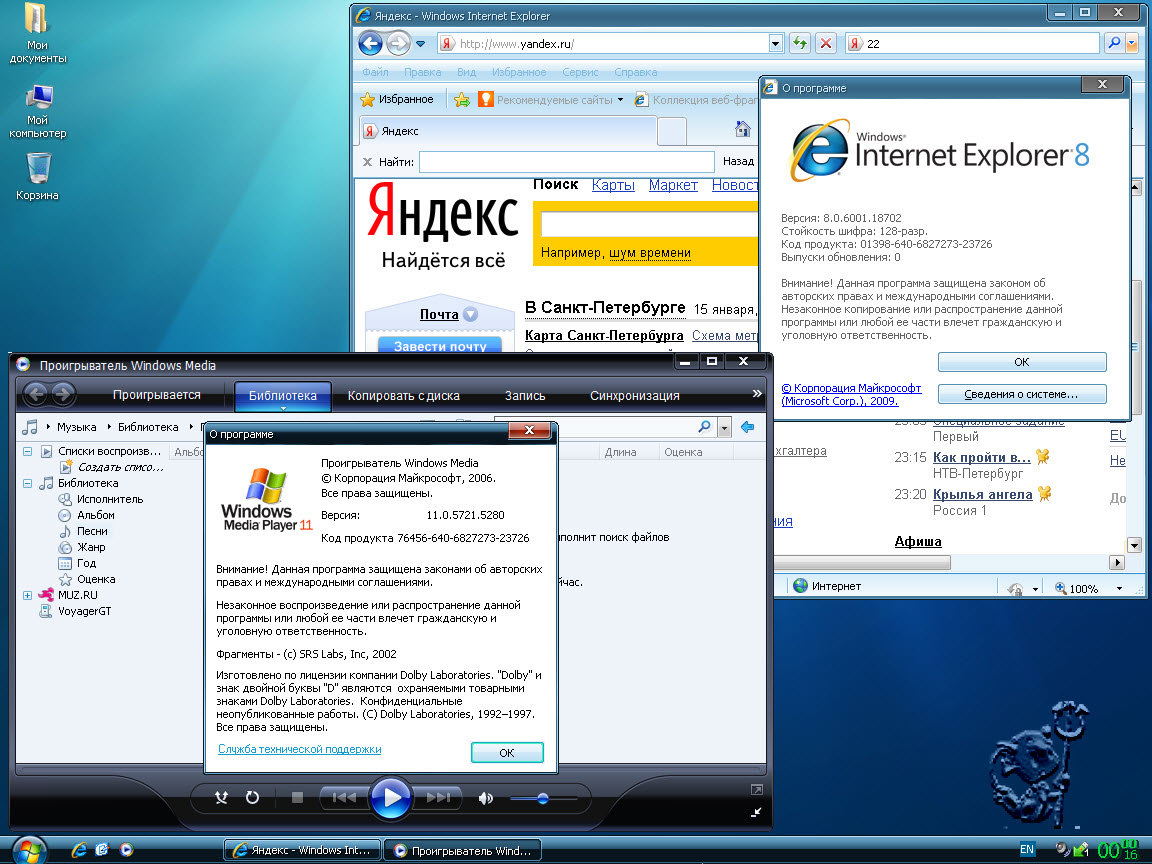Click the IE Home page icon
Viewport: 1152px width, 864px height.
click(x=742, y=129)
